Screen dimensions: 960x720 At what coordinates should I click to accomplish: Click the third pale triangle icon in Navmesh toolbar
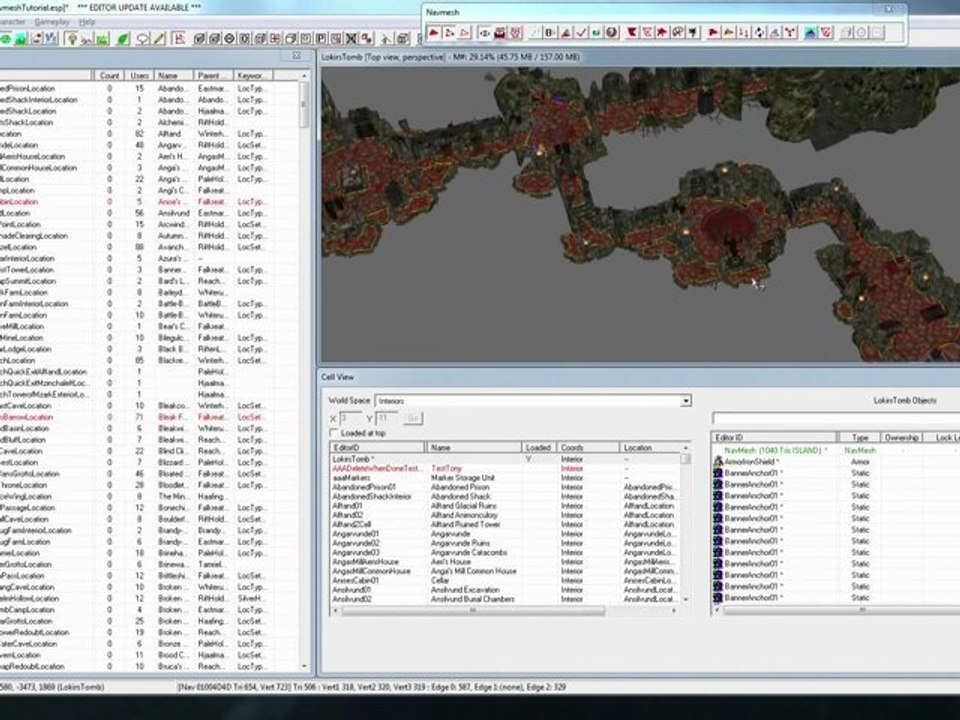pos(465,32)
